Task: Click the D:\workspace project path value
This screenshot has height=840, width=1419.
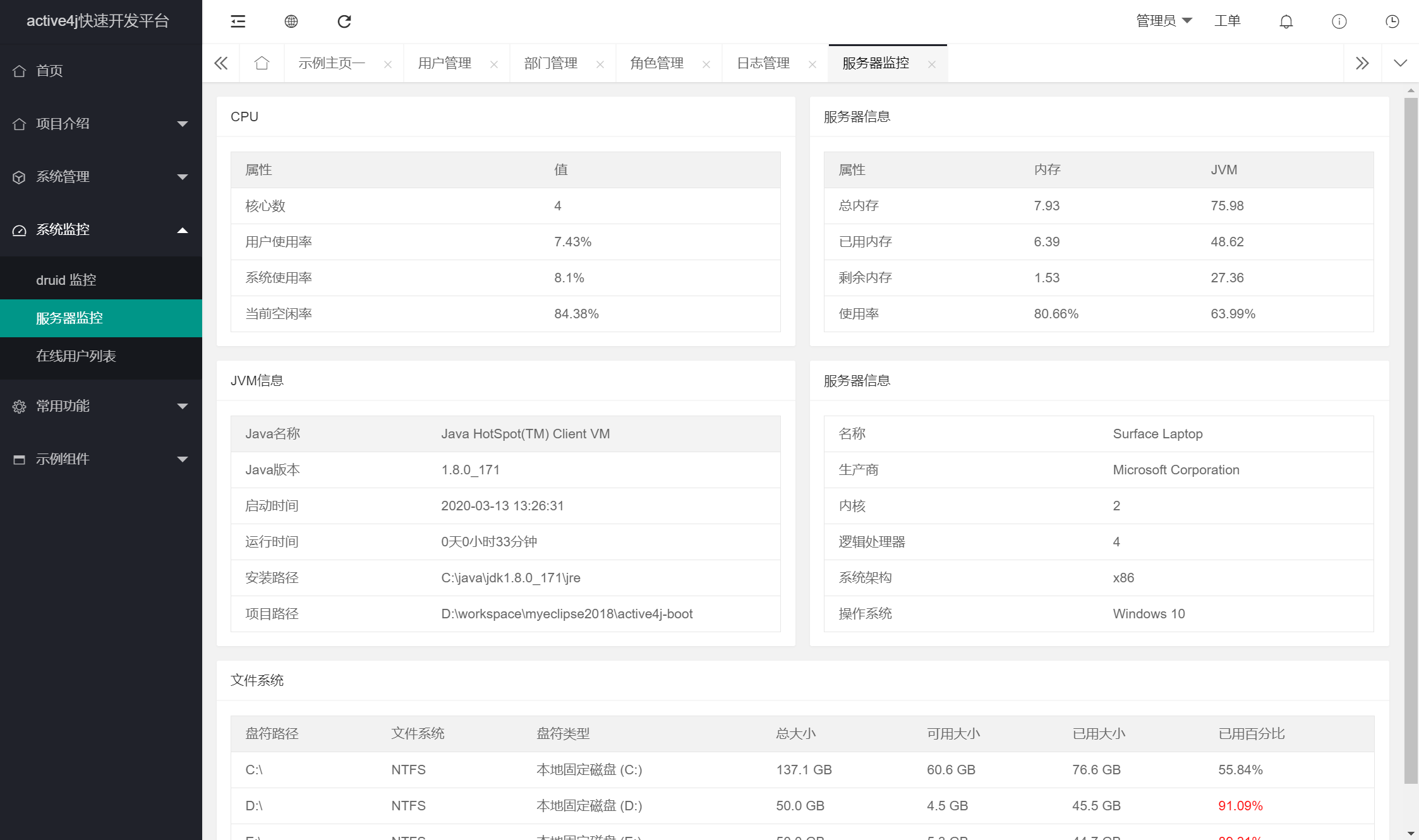Action: [567, 614]
